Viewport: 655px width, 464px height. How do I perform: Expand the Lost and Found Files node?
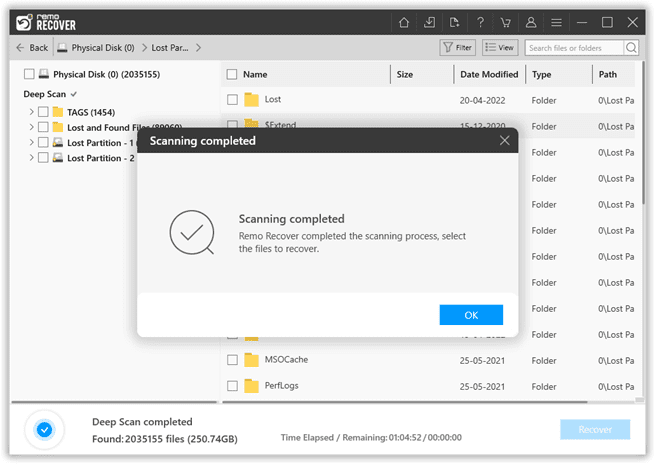click(x=31, y=127)
